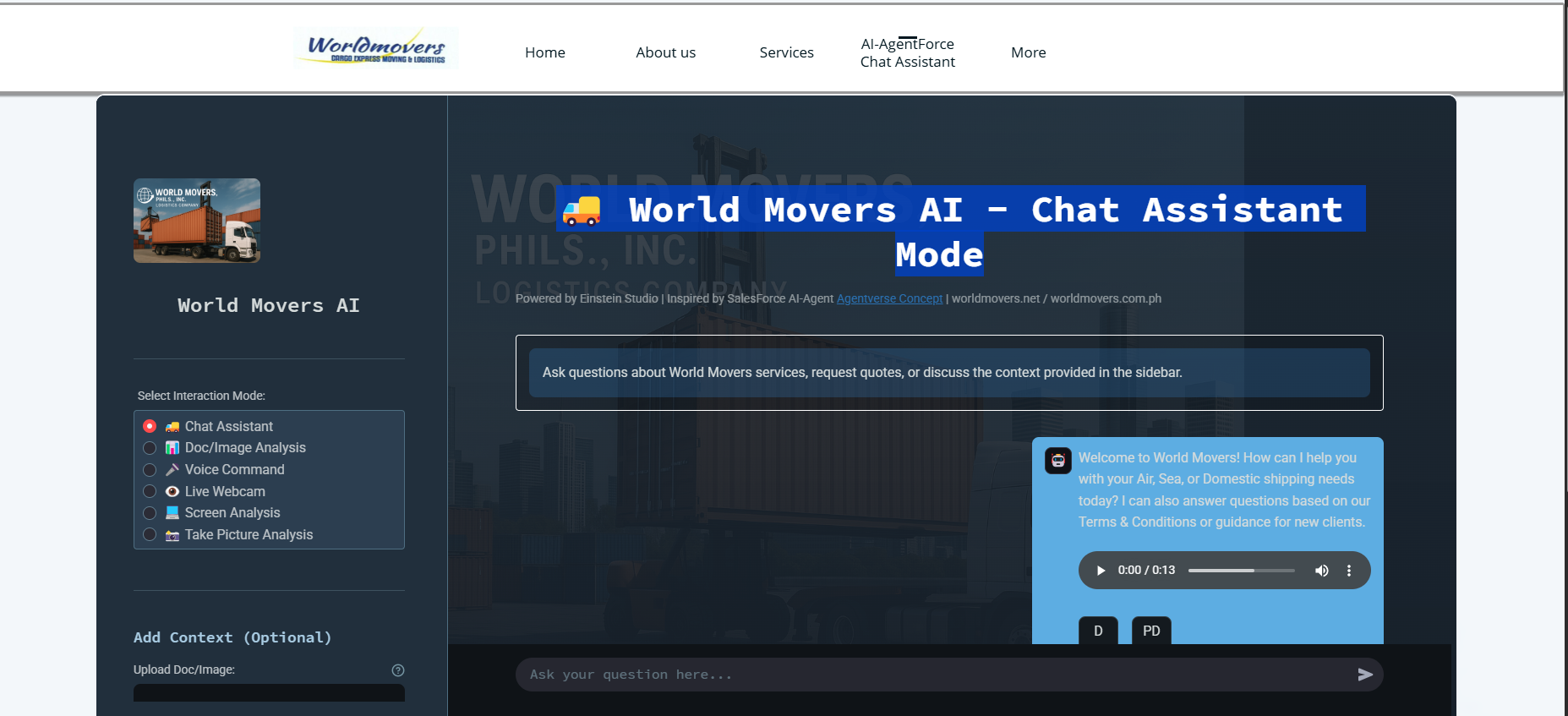The image size is (1568, 716).
Task: Click the 'Add Context (Optional)' heading
Action: pos(232,637)
